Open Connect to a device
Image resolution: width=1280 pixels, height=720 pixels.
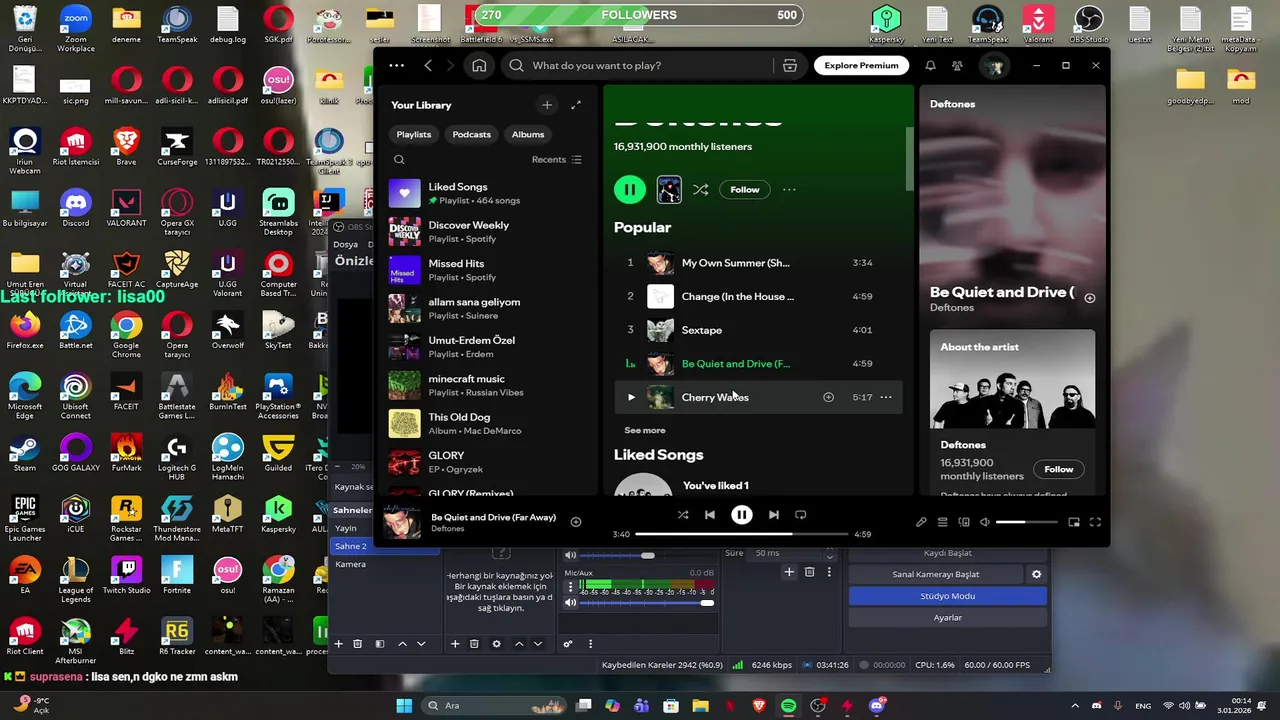(x=964, y=522)
